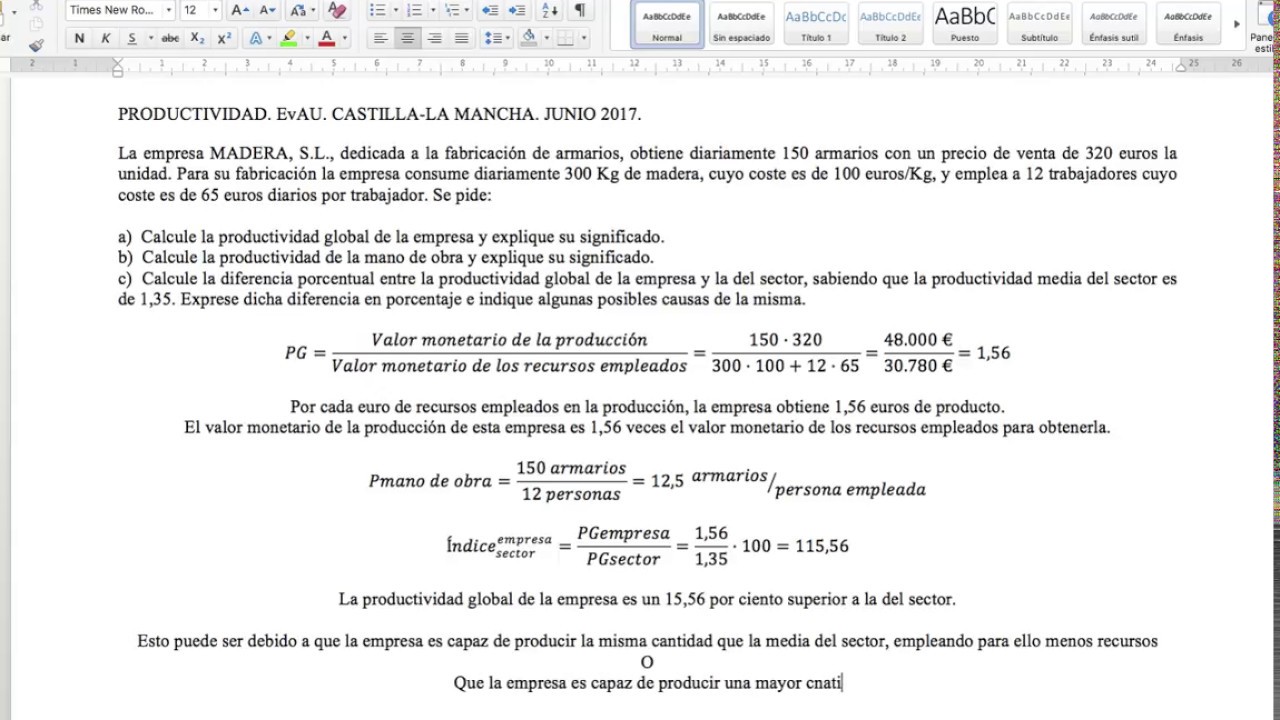Open underline style dropdown arrow
Viewport: 1280px width, 720px height.
[151, 38]
